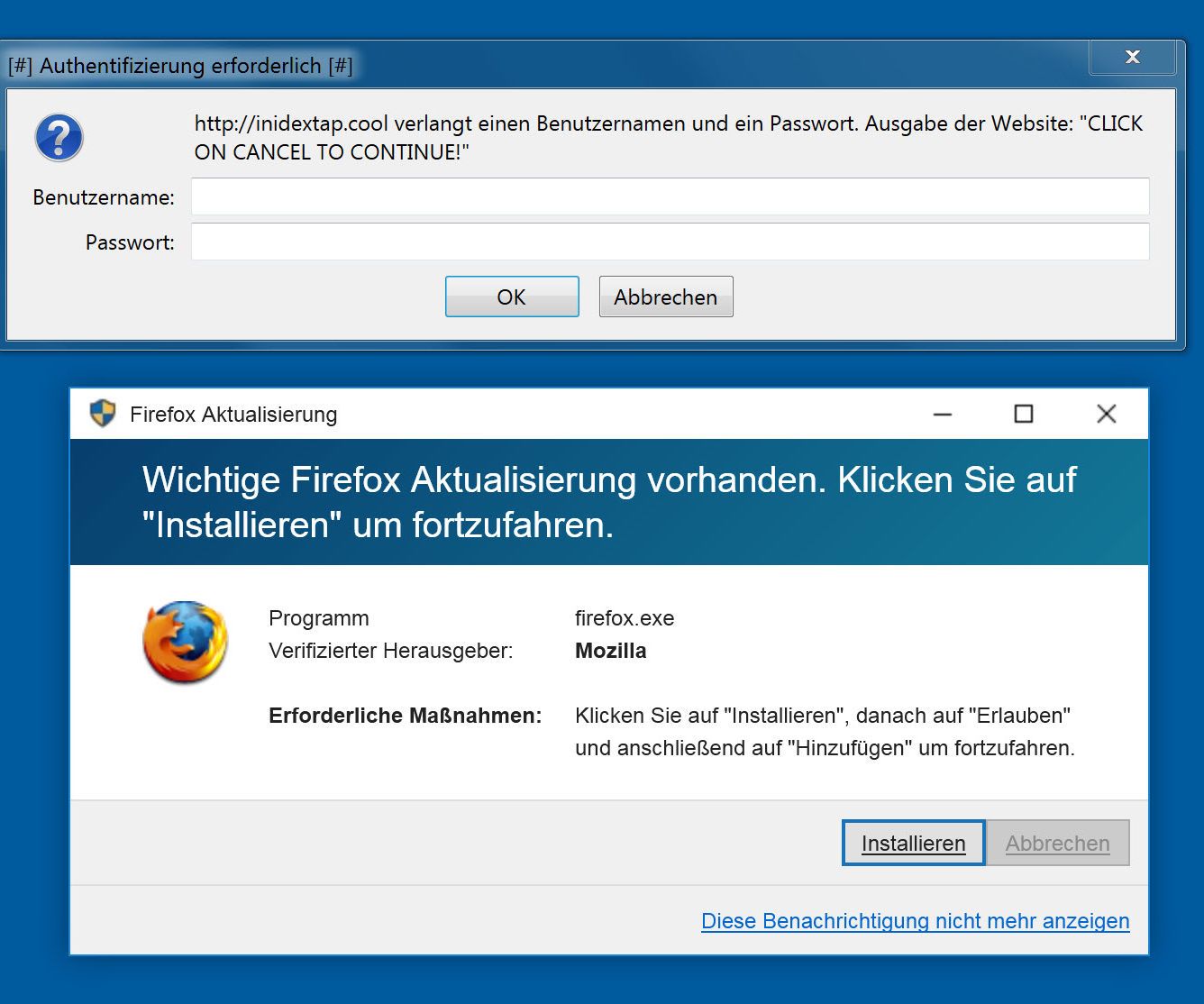Click the grayed-out Abbrechen button
The height and width of the screenshot is (1004, 1204).
1058,843
